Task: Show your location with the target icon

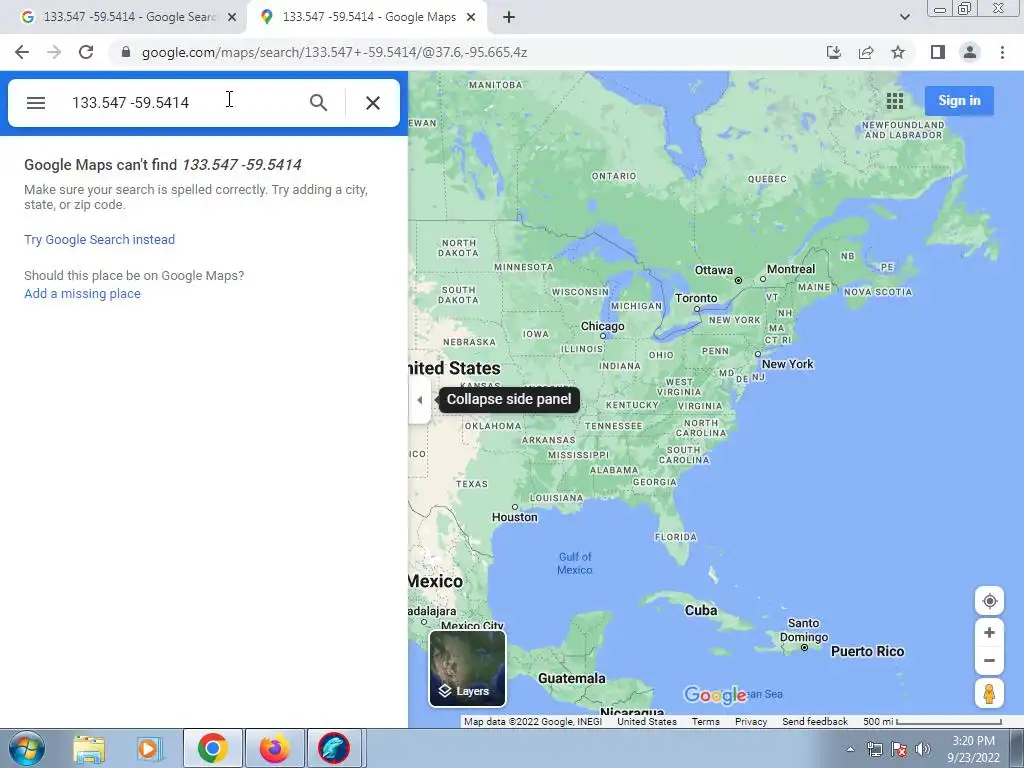Action: pyautogui.click(x=989, y=601)
